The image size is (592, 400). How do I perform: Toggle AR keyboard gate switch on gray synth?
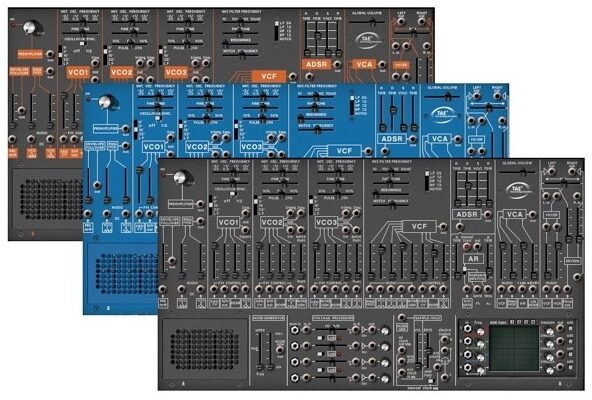[464, 270]
